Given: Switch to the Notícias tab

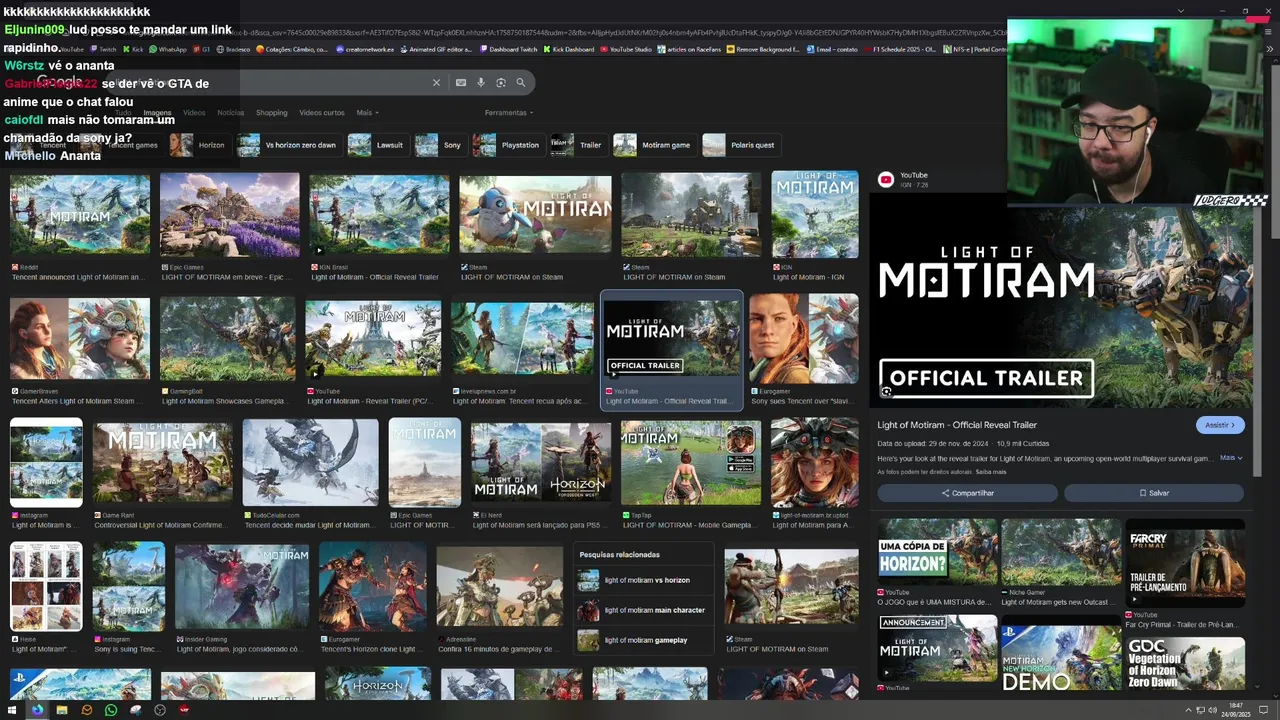Looking at the screenshot, I should tap(230, 113).
